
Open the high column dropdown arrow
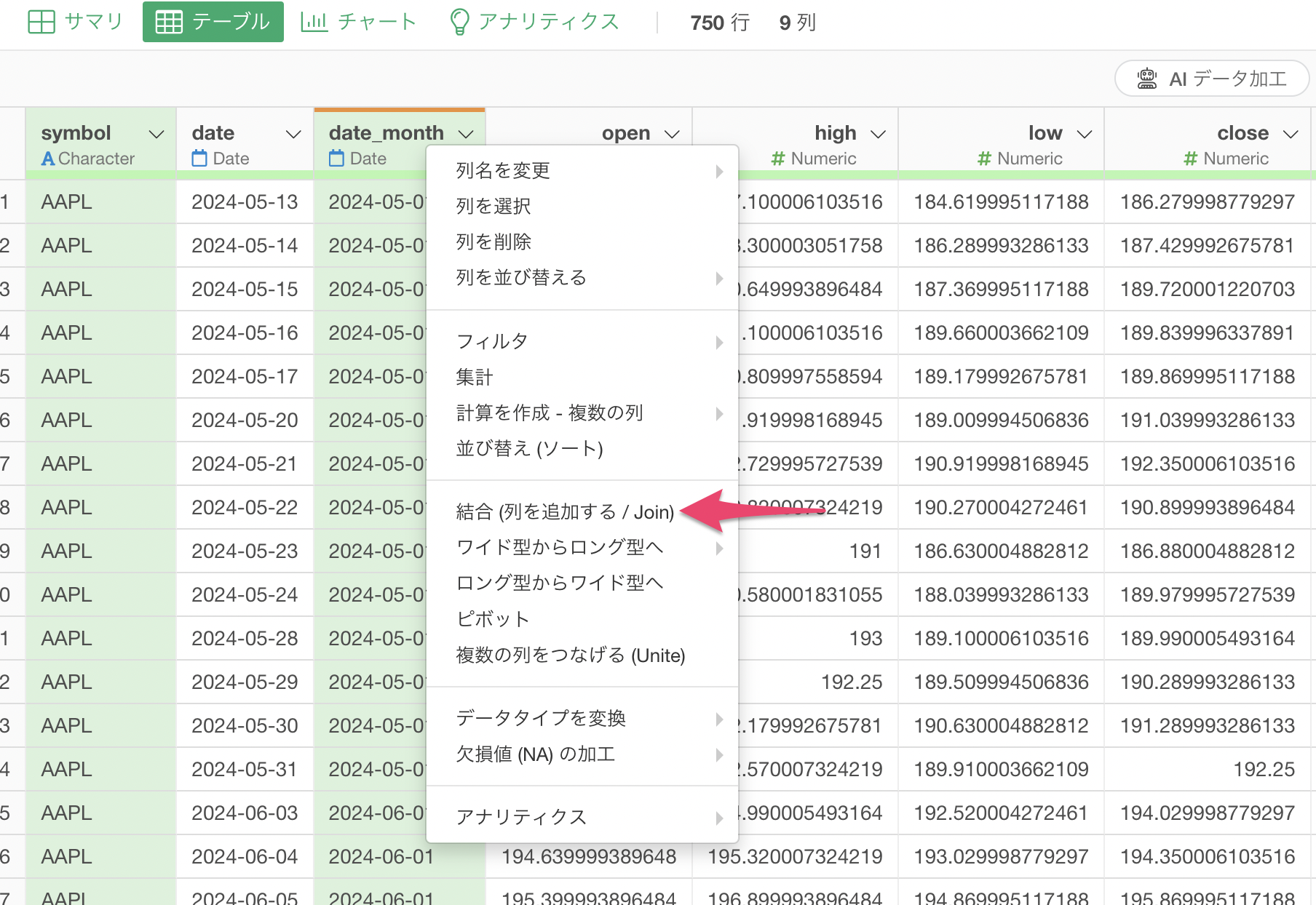tap(878, 134)
